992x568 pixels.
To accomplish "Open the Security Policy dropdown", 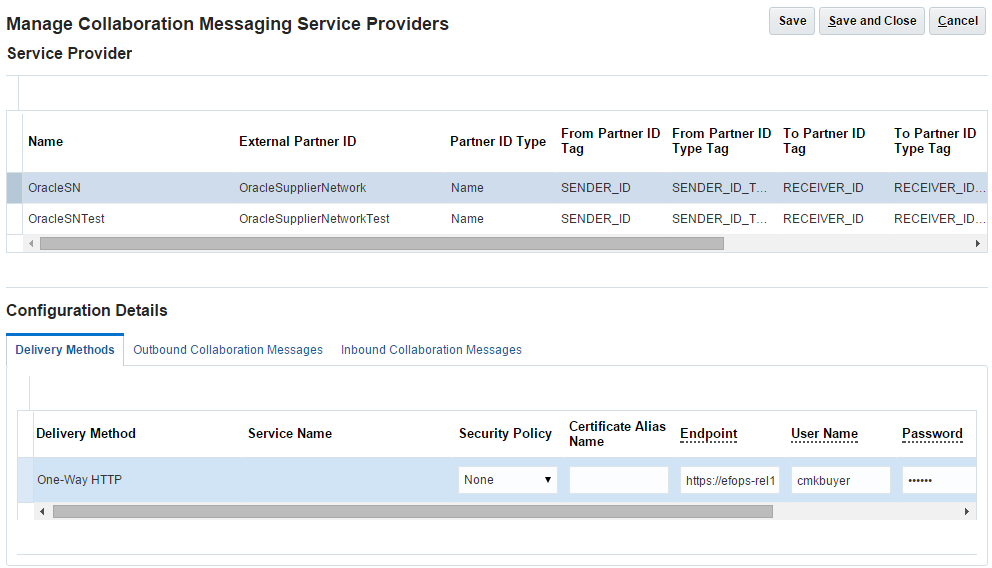I will (508, 480).
